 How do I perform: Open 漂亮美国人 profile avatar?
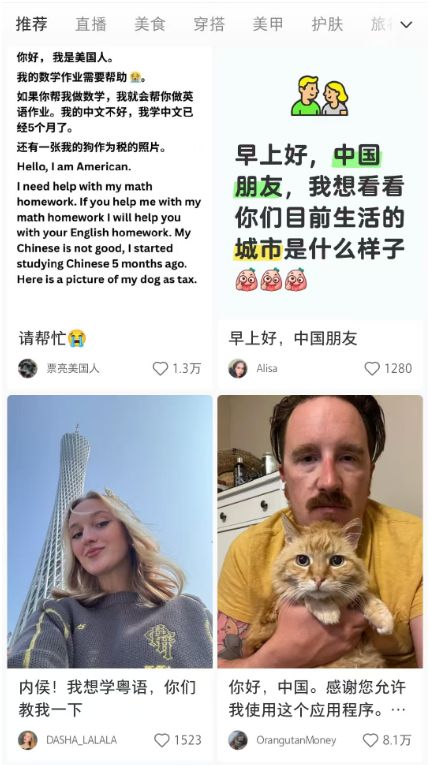pos(28,368)
